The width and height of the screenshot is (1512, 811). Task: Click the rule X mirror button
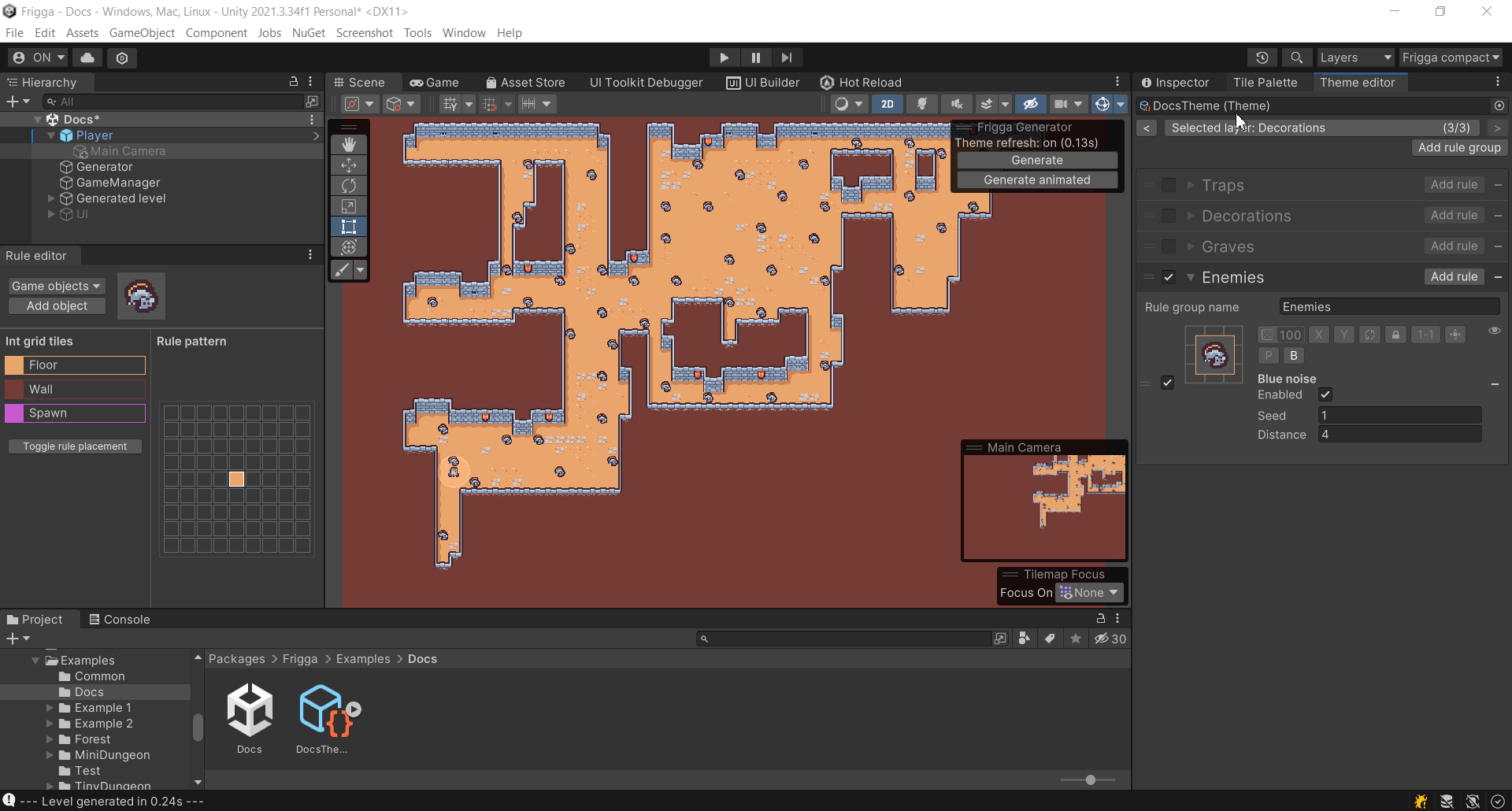[1319, 335]
